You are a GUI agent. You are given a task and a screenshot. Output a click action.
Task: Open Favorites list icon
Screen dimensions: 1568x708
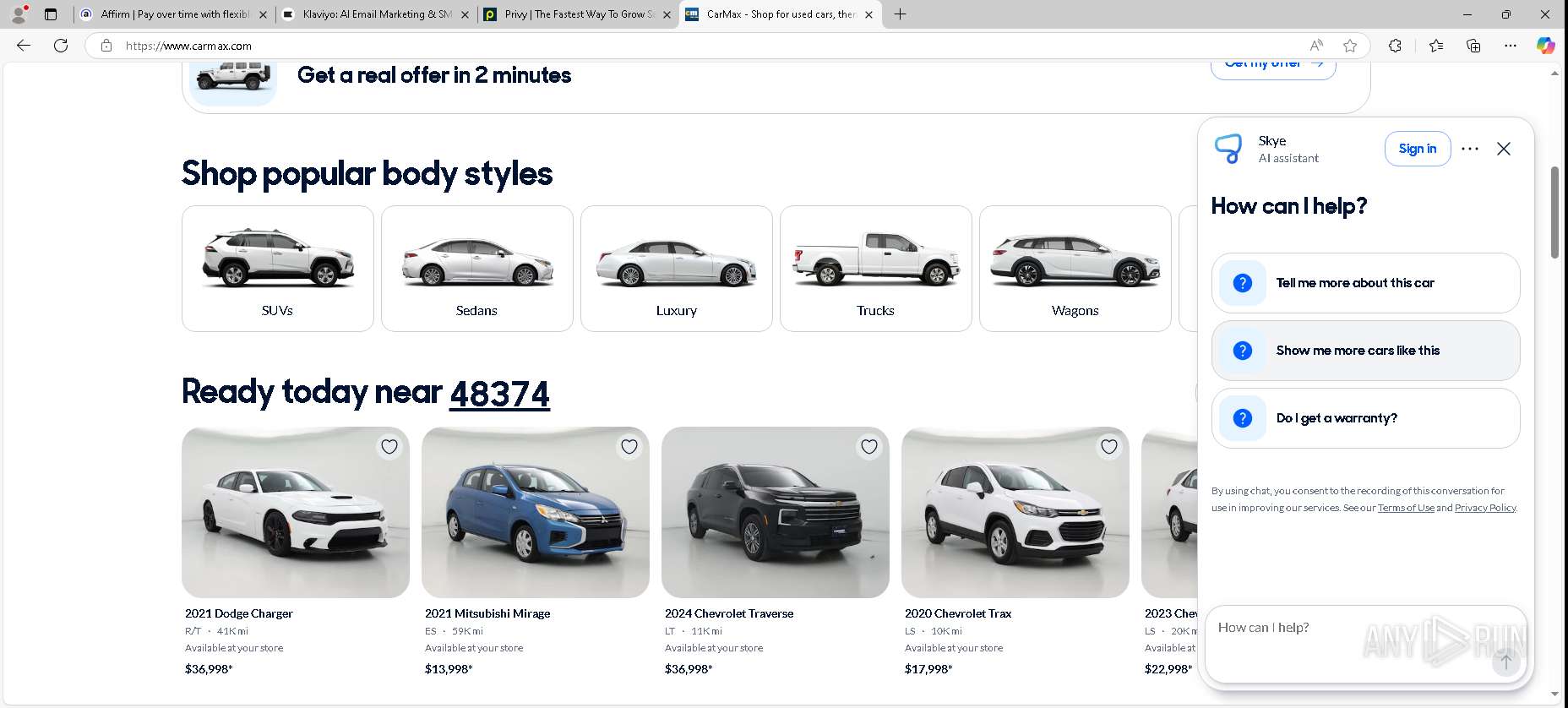coord(1436,46)
